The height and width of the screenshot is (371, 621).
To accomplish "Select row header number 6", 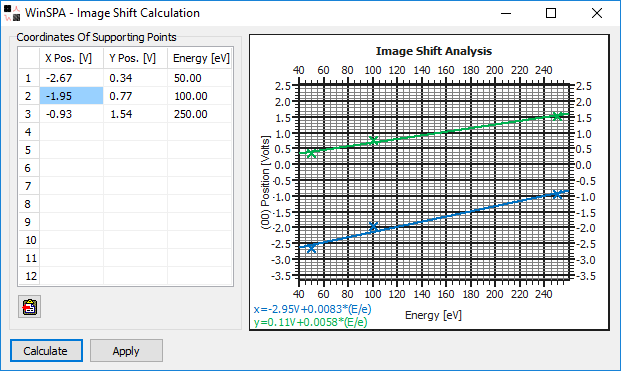I will pos(29,168).
